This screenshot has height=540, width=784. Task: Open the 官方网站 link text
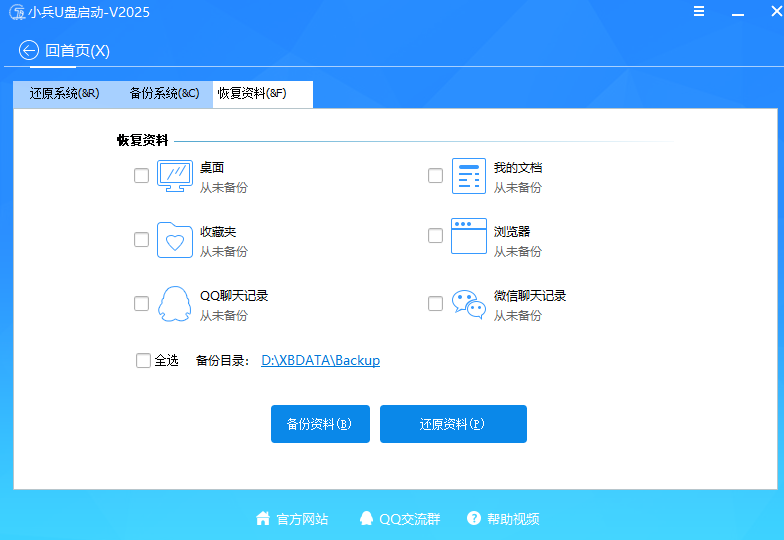pos(302,519)
